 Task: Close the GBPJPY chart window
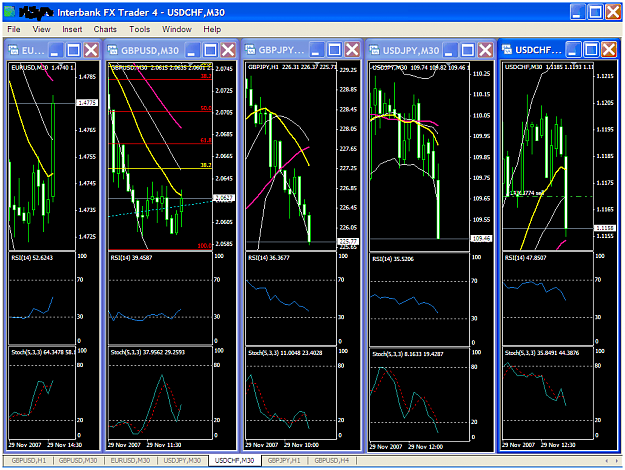click(x=352, y=50)
